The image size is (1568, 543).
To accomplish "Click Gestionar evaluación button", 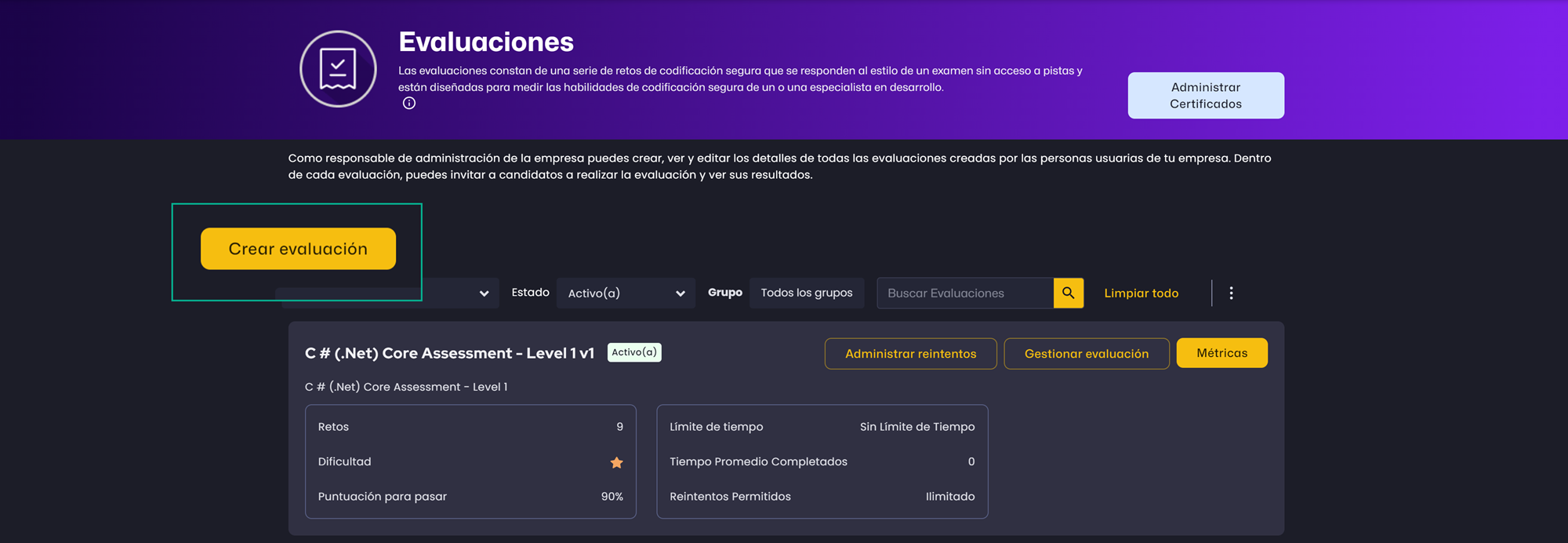I will [x=1087, y=354].
